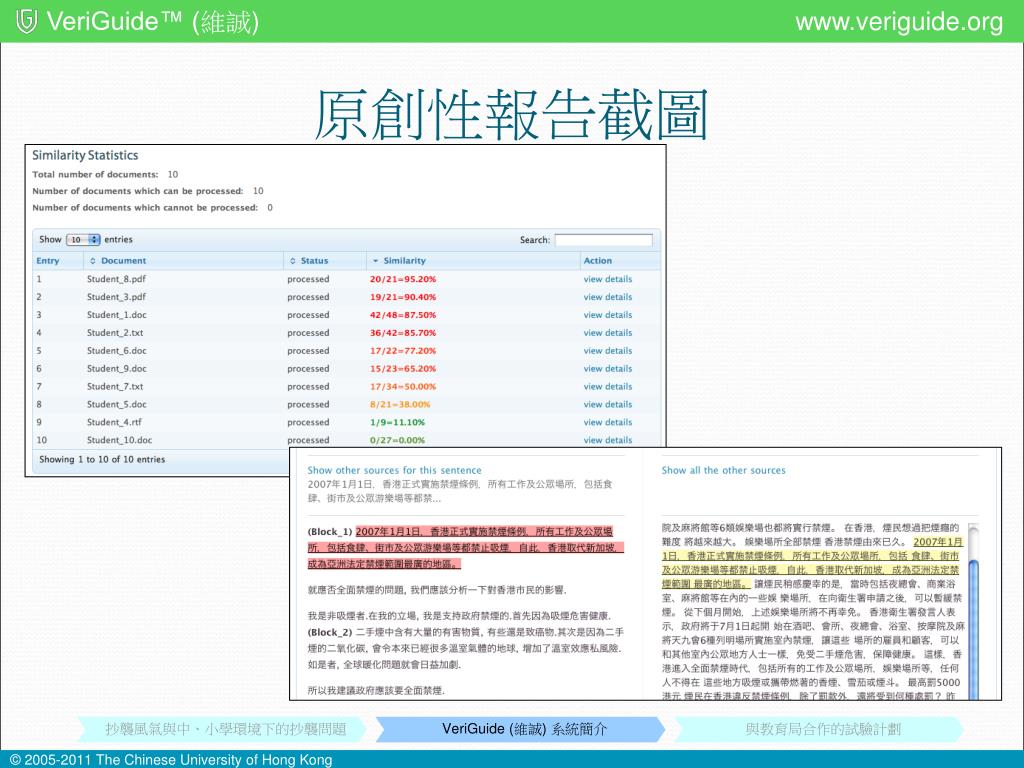Click the Search input field

click(x=603, y=240)
